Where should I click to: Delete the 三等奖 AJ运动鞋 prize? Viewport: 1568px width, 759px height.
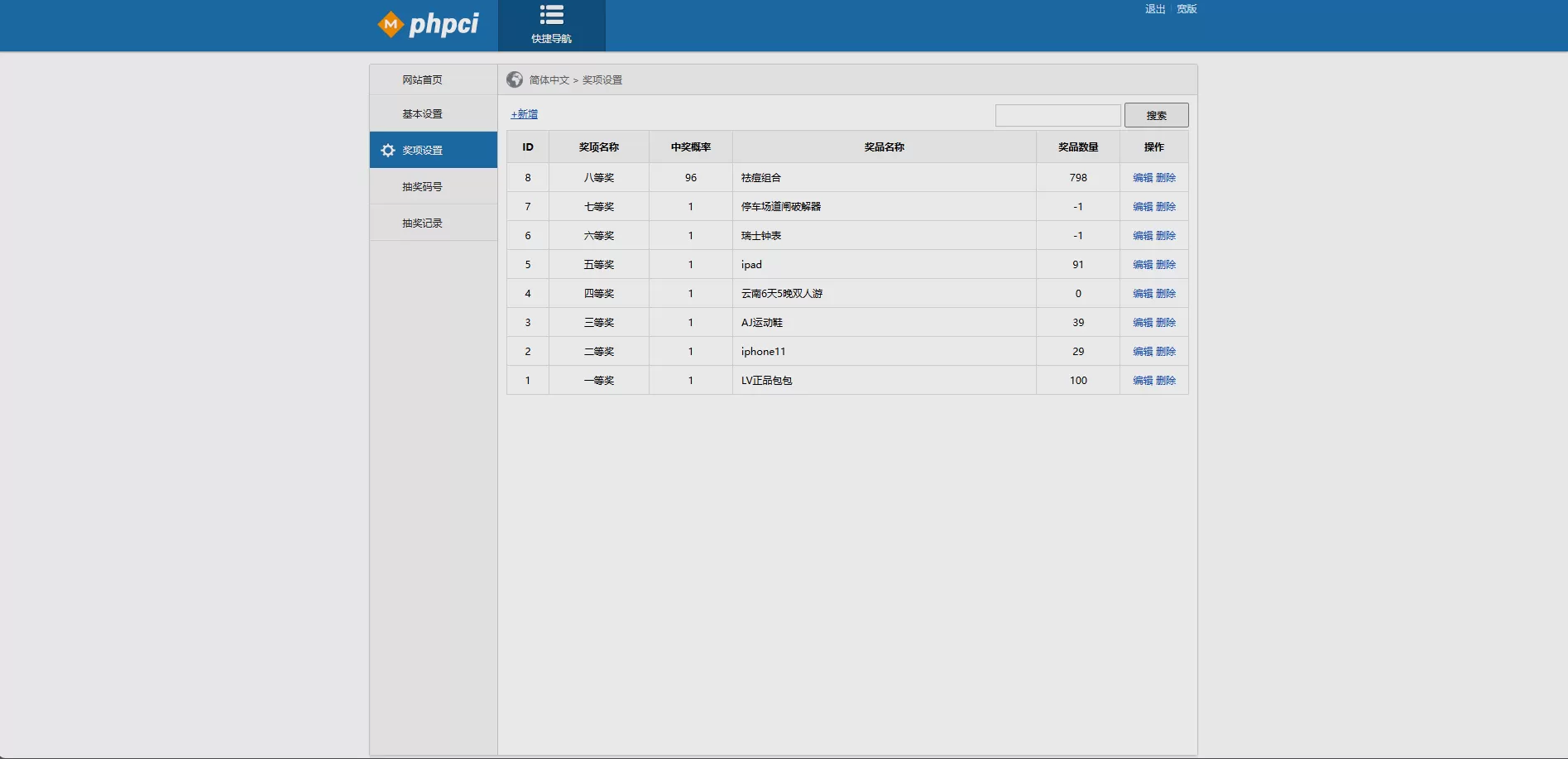(x=1166, y=323)
